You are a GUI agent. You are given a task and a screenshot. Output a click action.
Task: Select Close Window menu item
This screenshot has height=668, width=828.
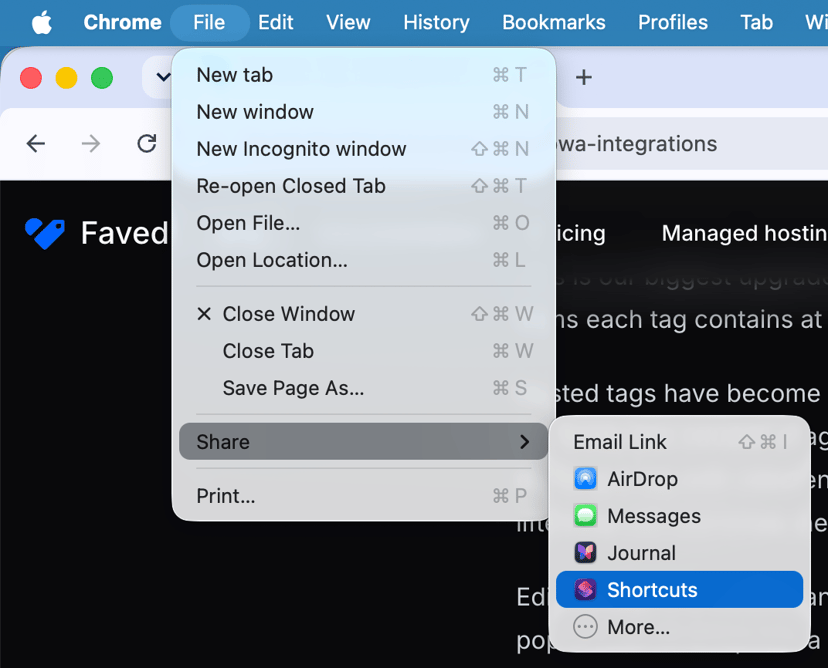[363, 314]
